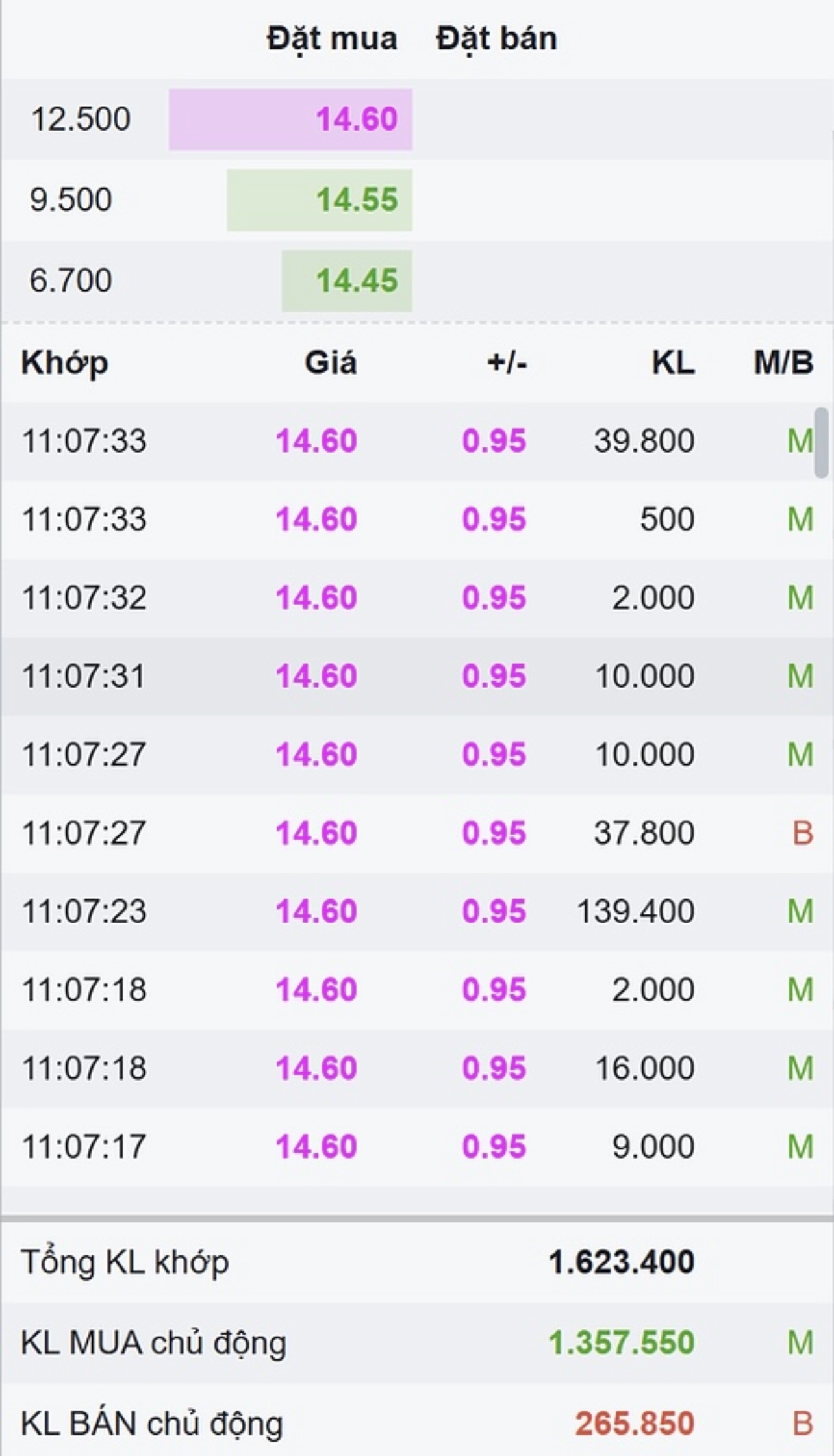Click the +/- column header
The height and width of the screenshot is (1456, 834).
tap(507, 362)
